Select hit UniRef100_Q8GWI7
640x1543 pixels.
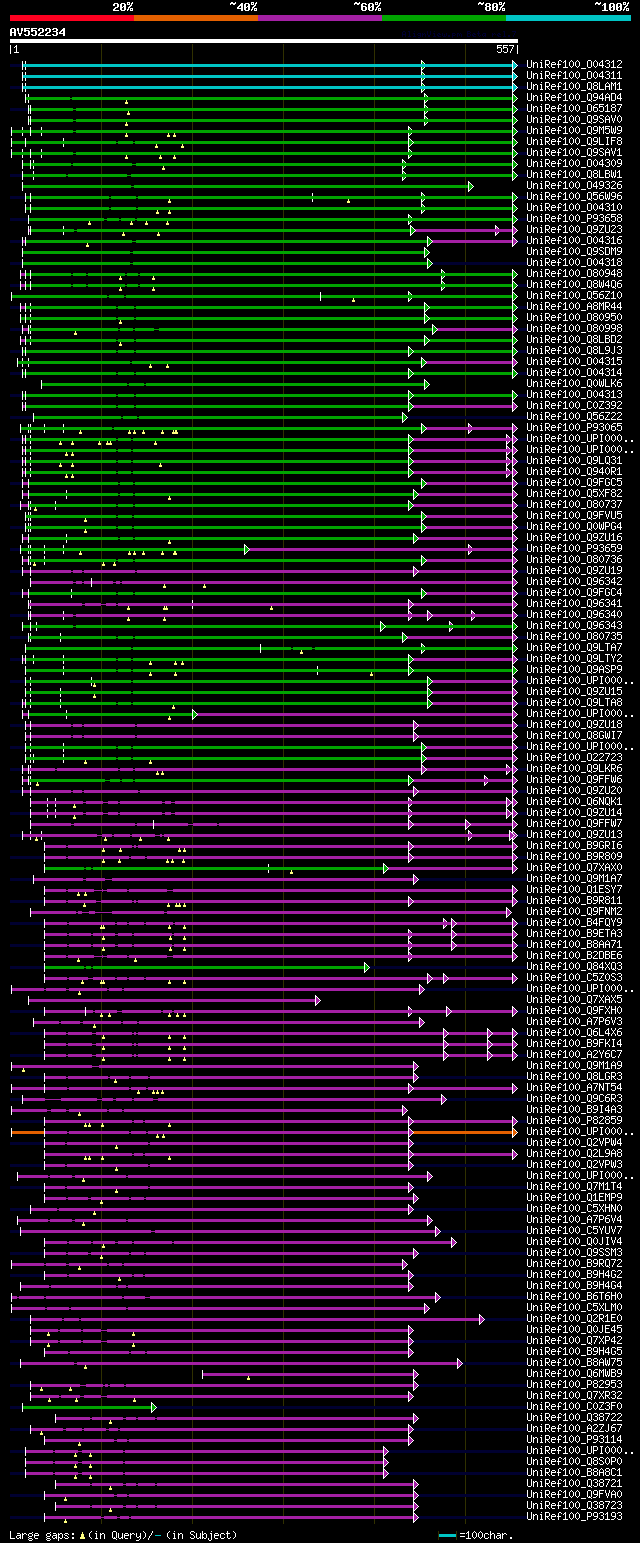[574, 736]
